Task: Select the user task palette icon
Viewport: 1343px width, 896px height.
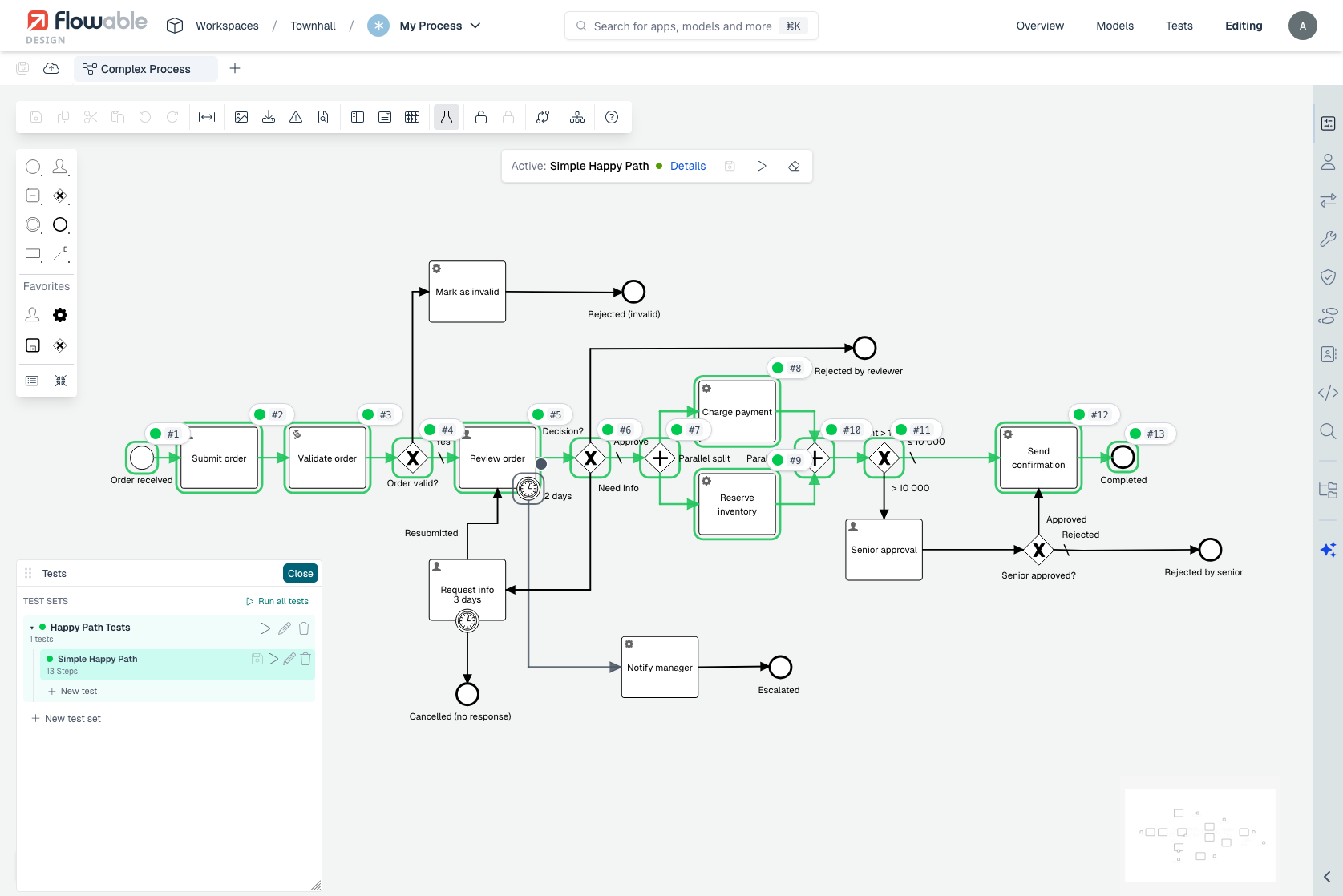Action: click(60, 167)
